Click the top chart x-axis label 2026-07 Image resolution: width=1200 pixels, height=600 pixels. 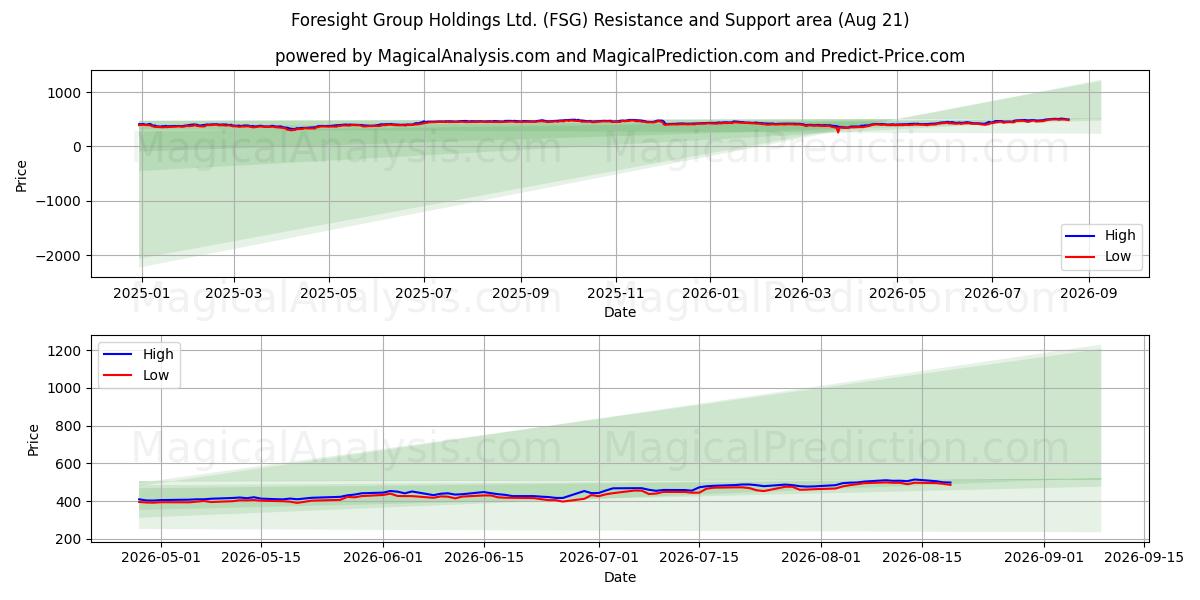992,294
